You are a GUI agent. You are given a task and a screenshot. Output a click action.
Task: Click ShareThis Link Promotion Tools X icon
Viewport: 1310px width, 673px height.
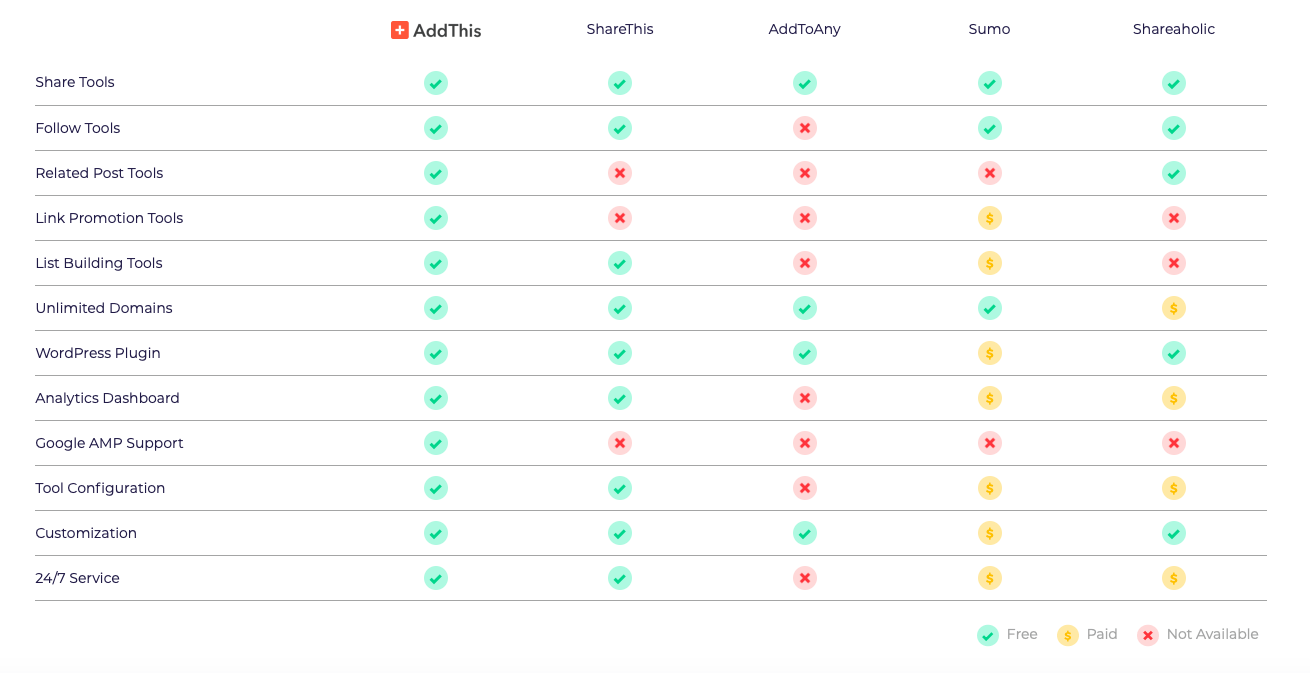(620, 218)
